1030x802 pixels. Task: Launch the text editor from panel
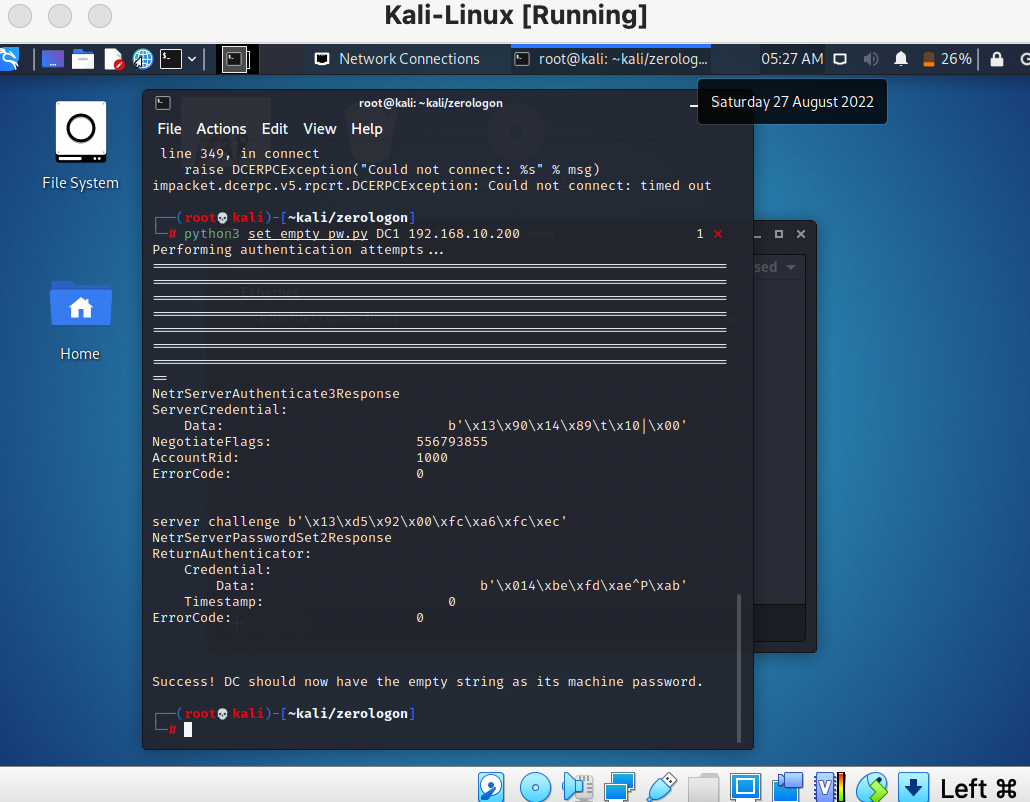[113, 59]
